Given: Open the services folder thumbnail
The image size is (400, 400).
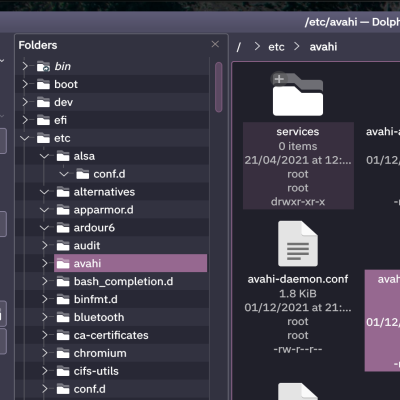Looking at the screenshot, I should click(x=298, y=95).
